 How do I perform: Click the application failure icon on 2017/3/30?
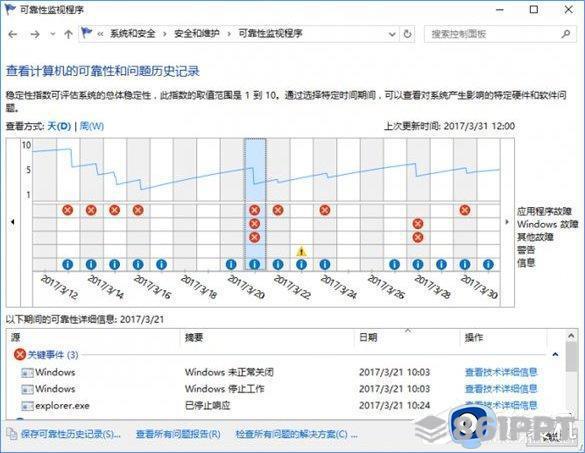pos(464,210)
